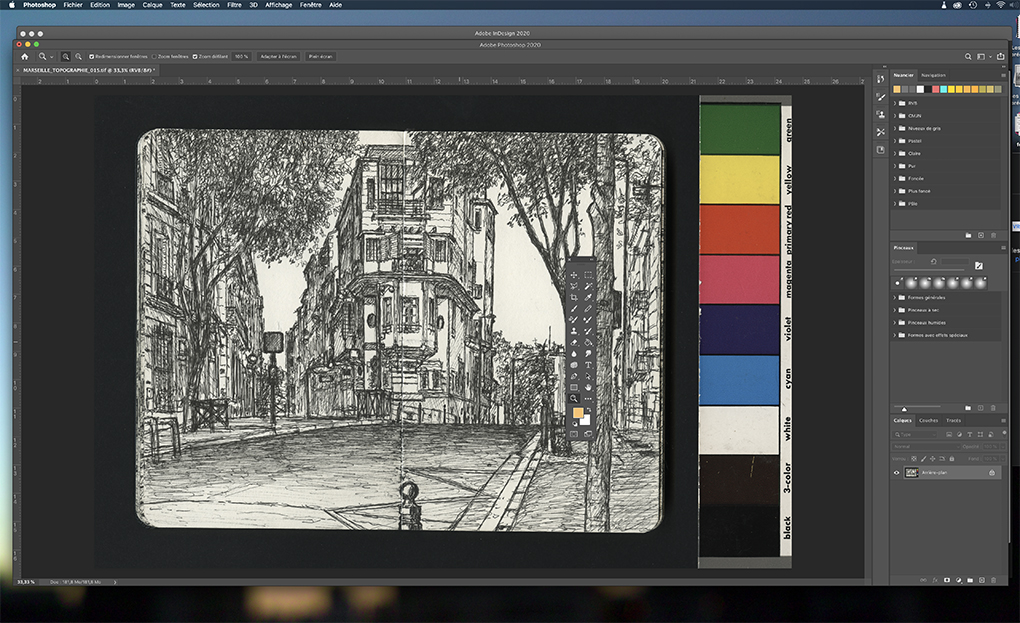Expand the Plus foncé swatch folder
The height and width of the screenshot is (623, 1020).
895,191
